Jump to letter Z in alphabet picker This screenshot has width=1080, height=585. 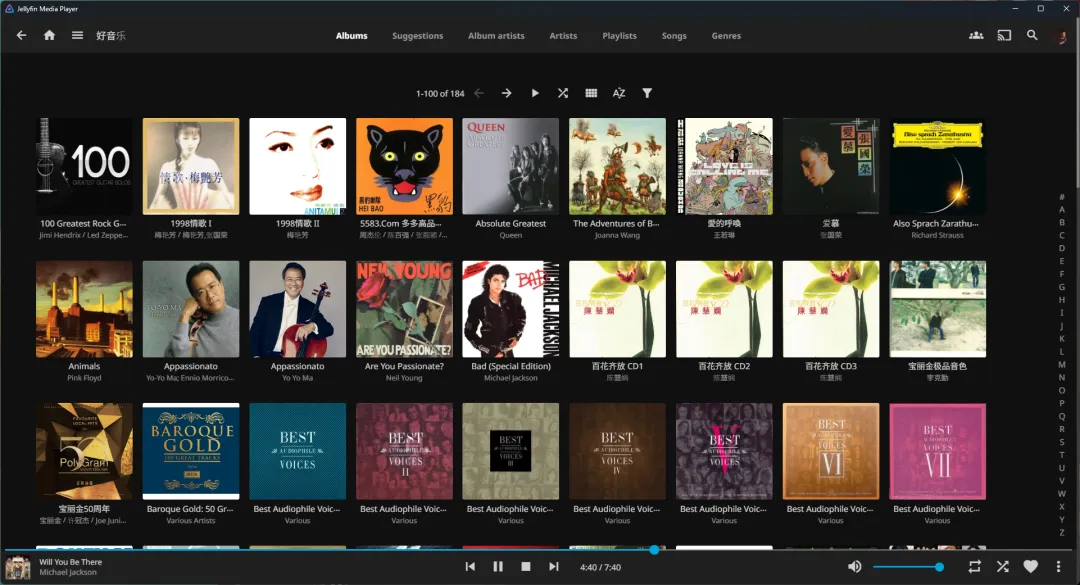pyautogui.click(x=1061, y=533)
